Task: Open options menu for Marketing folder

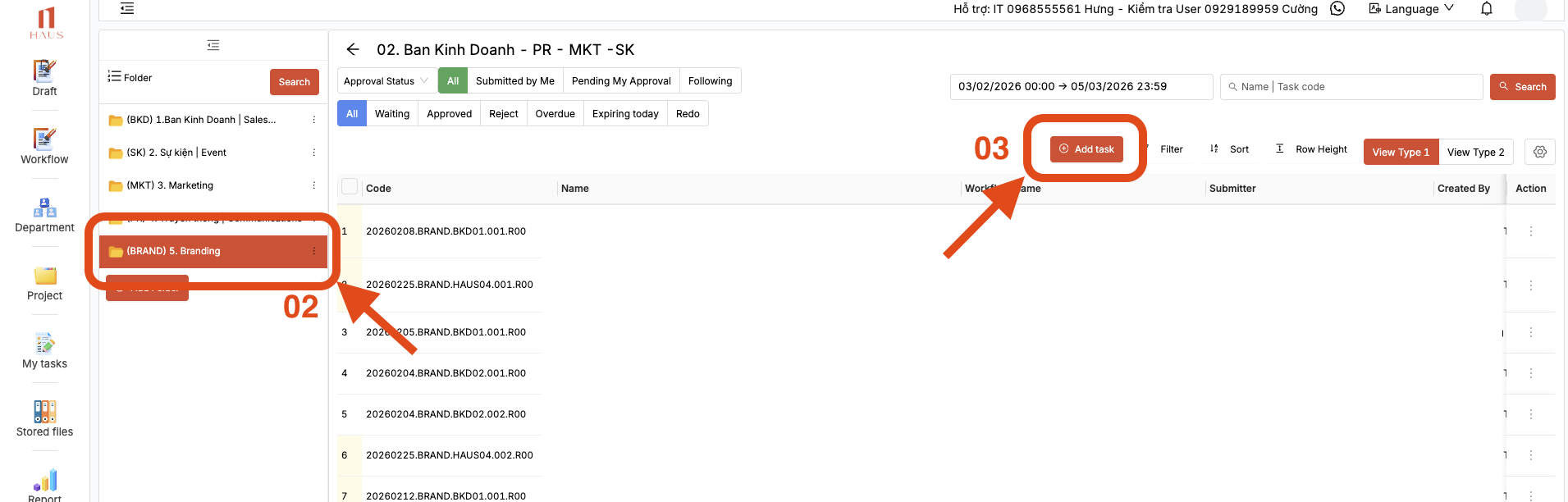Action: pos(313,185)
